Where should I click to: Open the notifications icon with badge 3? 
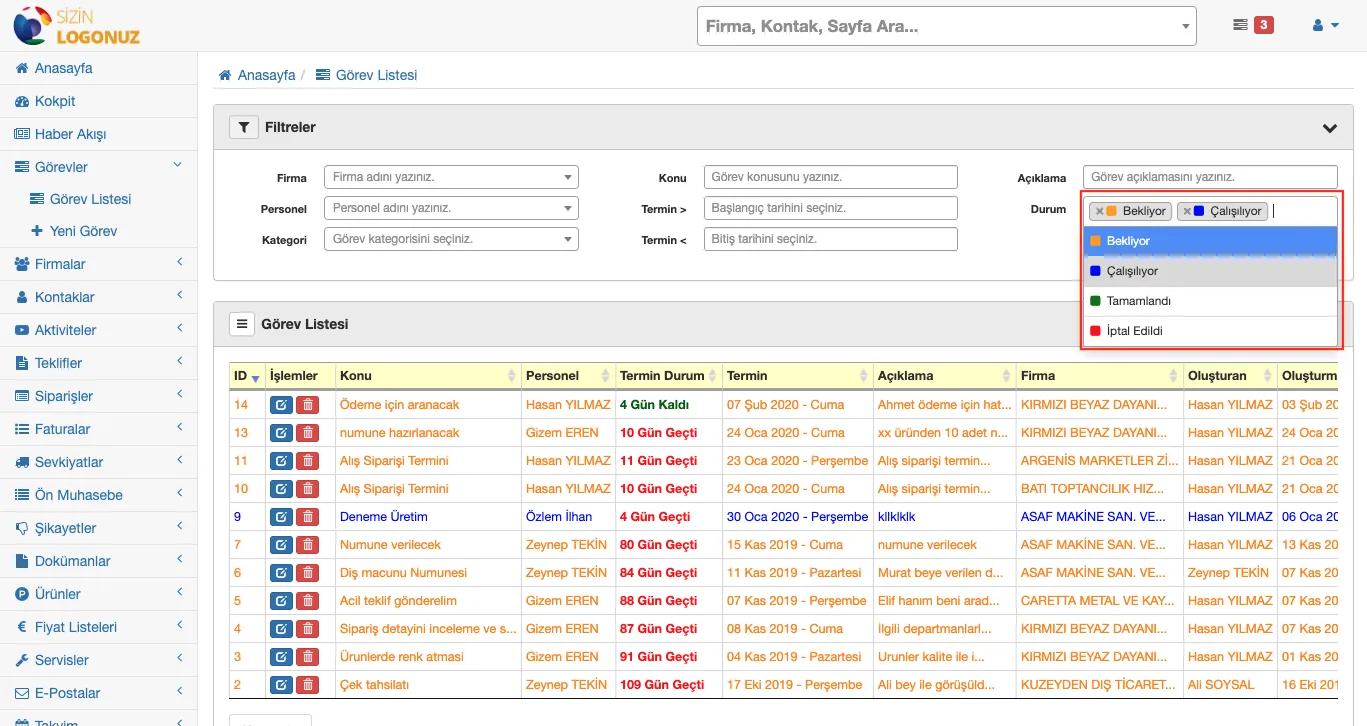(x=1253, y=25)
